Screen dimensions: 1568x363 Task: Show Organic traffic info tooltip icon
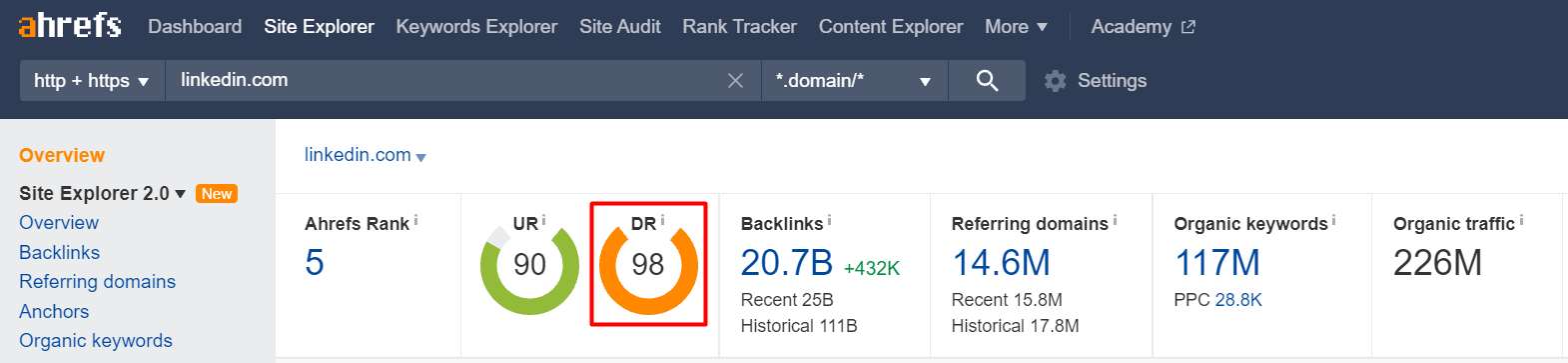coord(1521,220)
